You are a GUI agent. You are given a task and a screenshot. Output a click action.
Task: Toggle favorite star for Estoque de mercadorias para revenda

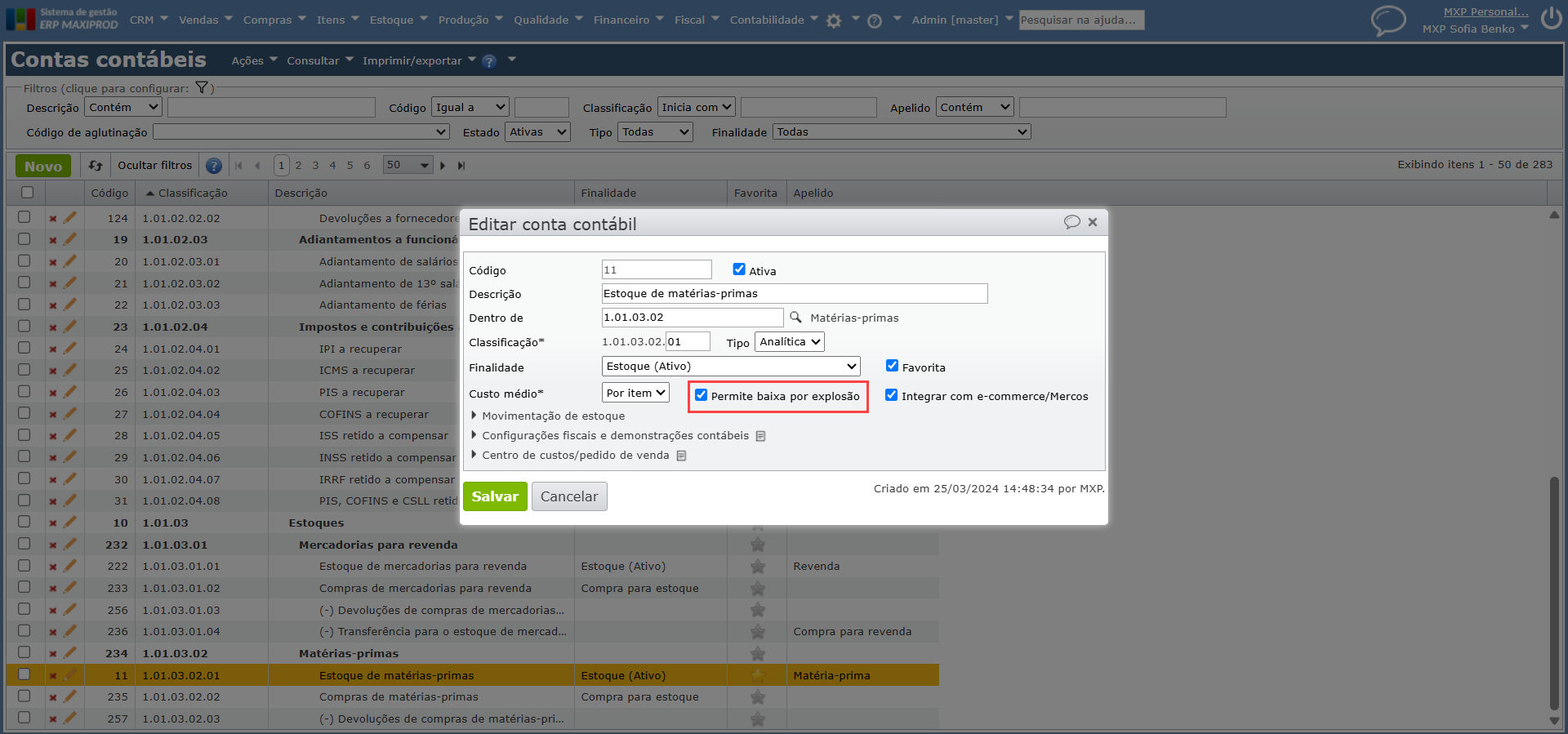(x=758, y=567)
